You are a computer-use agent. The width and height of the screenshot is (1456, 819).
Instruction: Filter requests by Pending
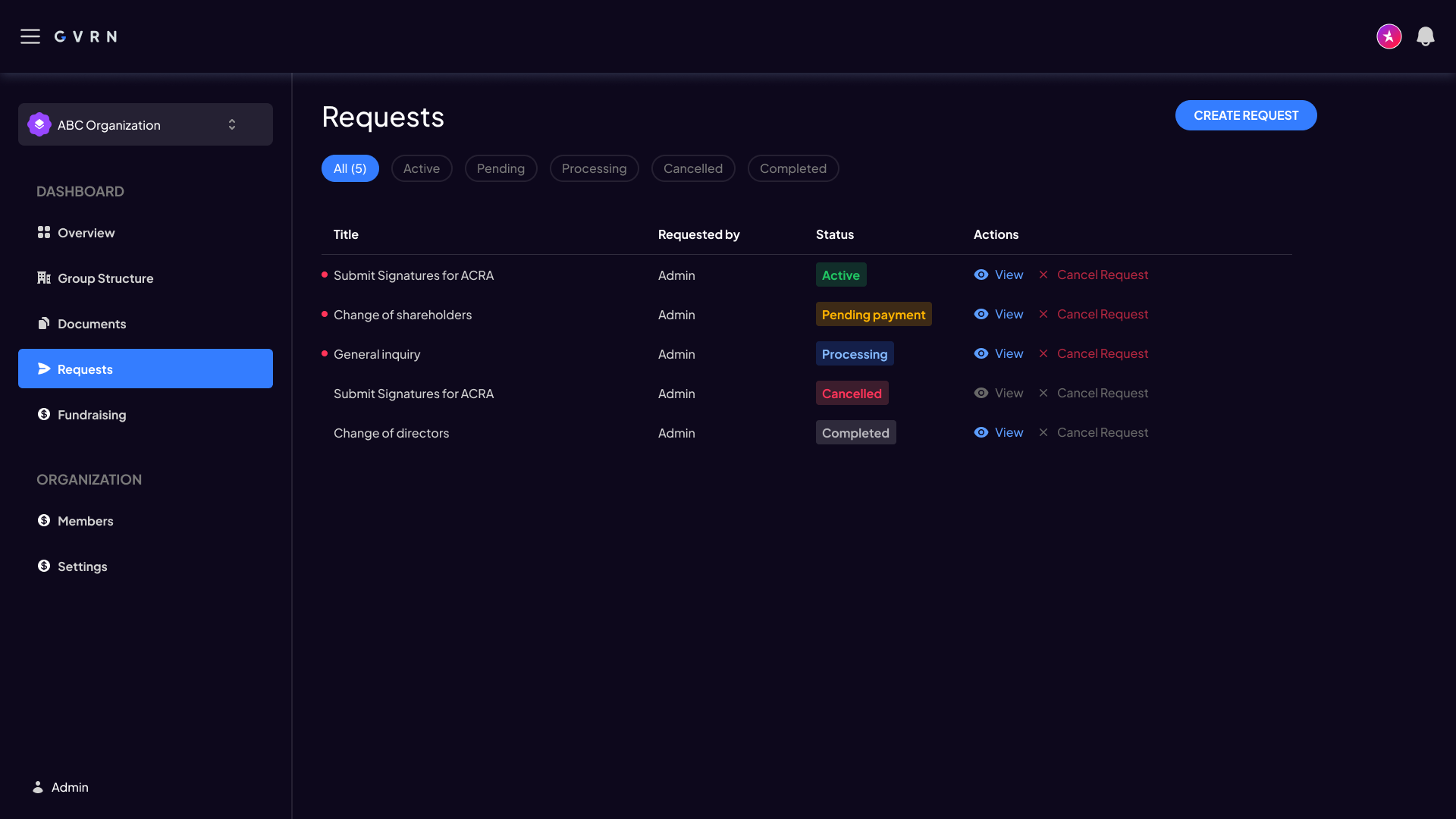click(x=500, y=168)
